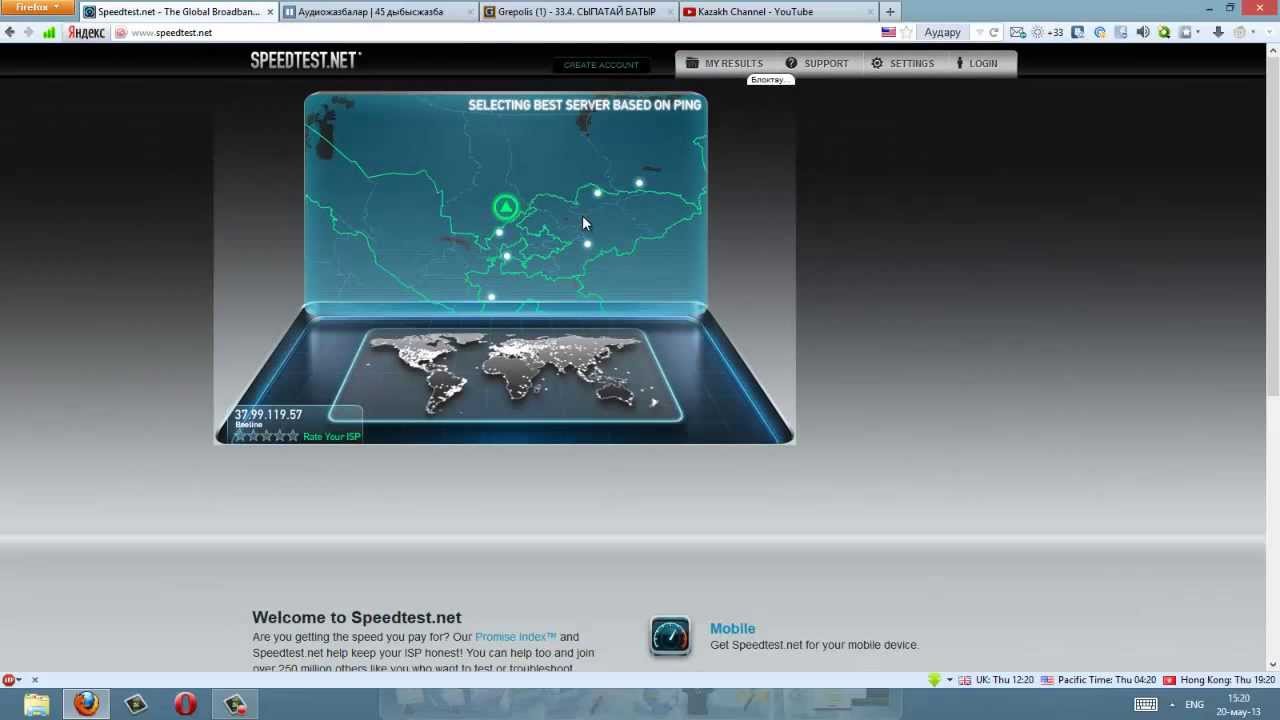Open File Explorer from the taskbar
1280x720 pixels.
[36, 704]
